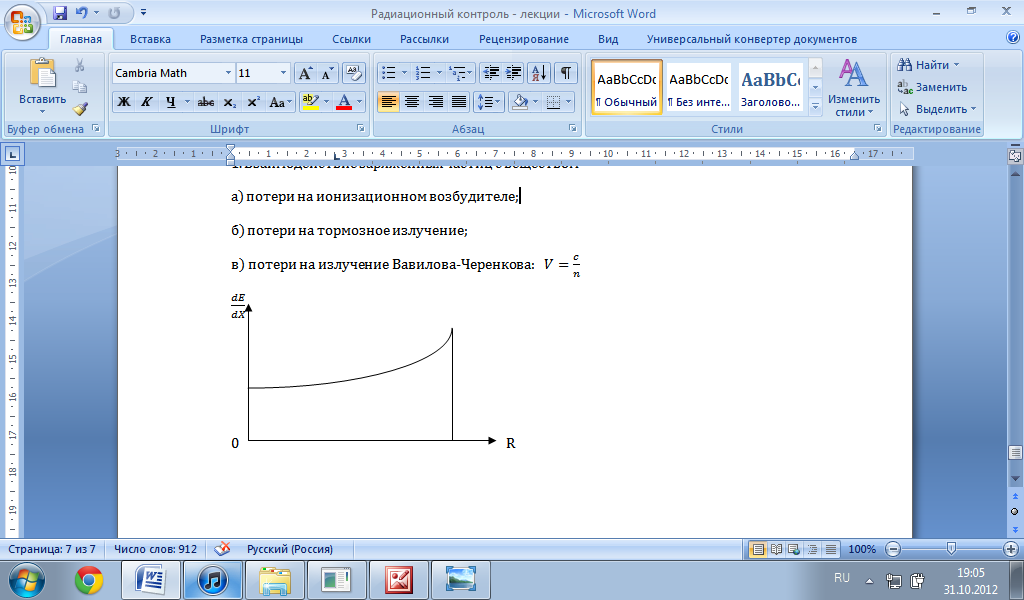
Task: Click the 100% zoom level
Action: click(x=861, y=549)
